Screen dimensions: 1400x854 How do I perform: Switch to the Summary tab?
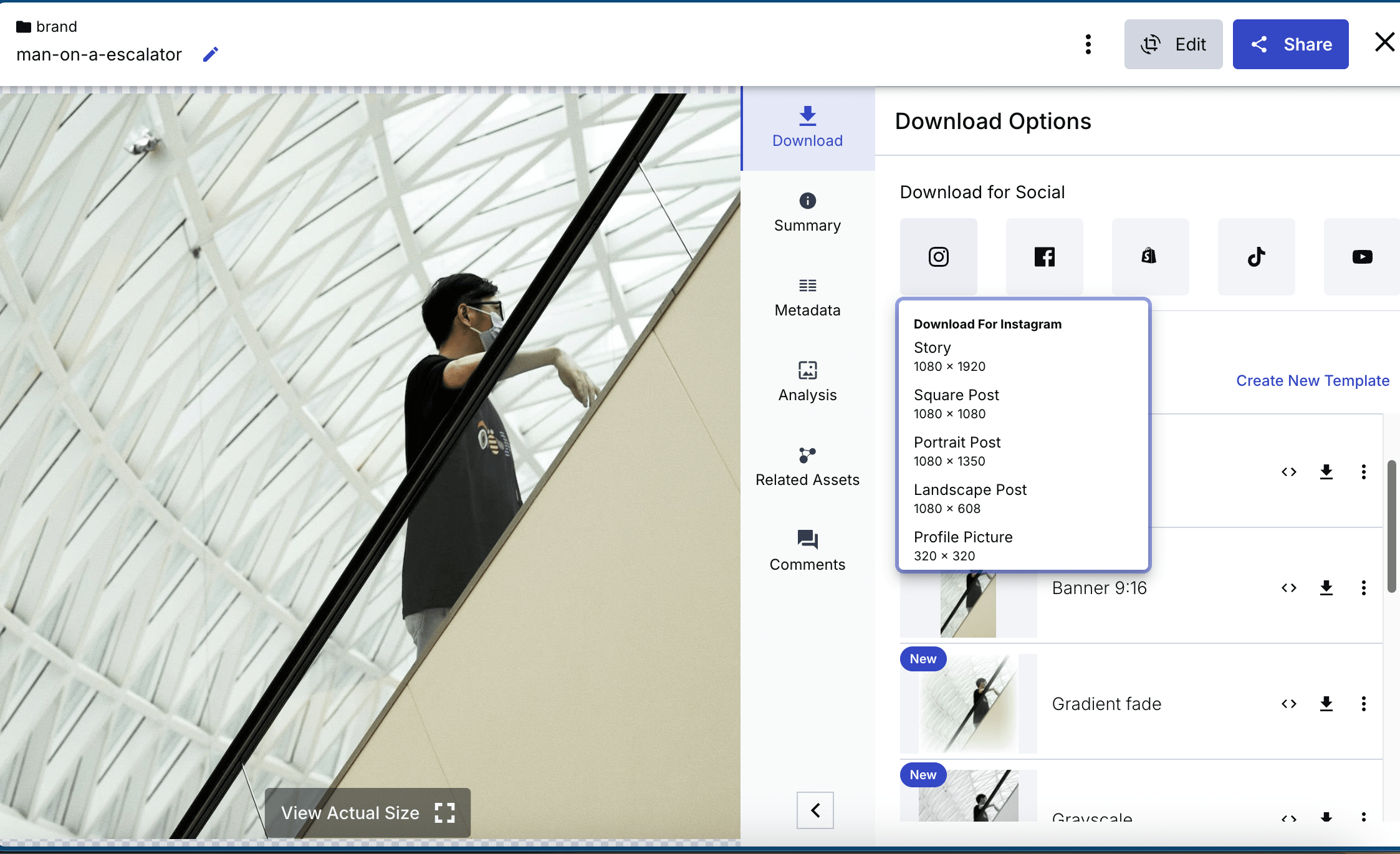coord(807,213)
